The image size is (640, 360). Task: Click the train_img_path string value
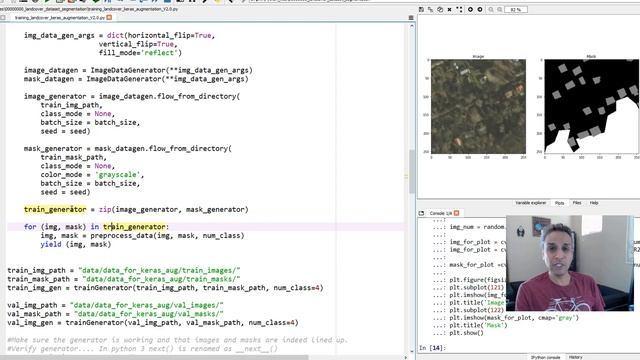pos(159,270)
